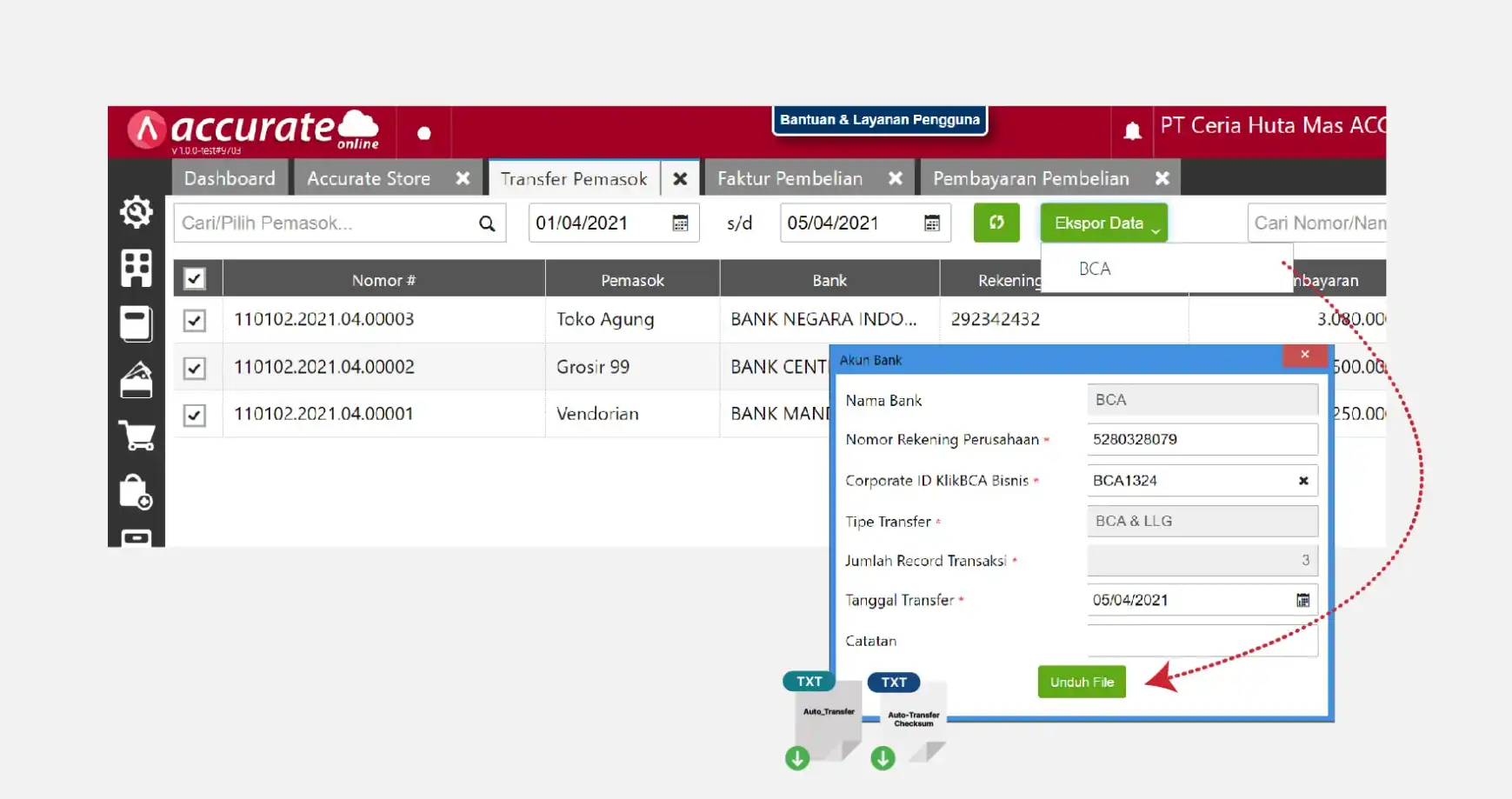Viewport: 1512px width, 799px height.
Task: Click the notification bell icon
Action: pyautogui.click(x=1132, y=131)
